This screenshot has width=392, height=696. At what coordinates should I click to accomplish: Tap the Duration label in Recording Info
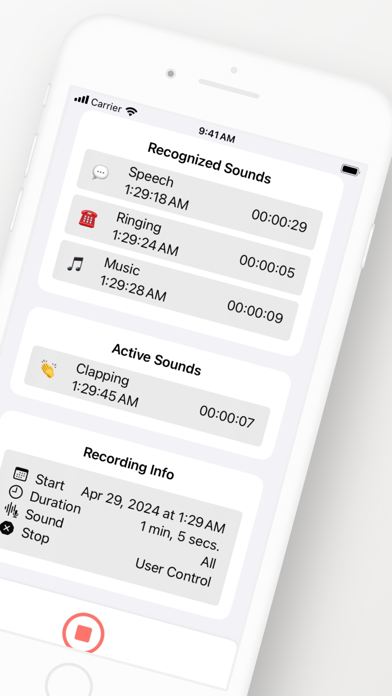pos(55,502)
